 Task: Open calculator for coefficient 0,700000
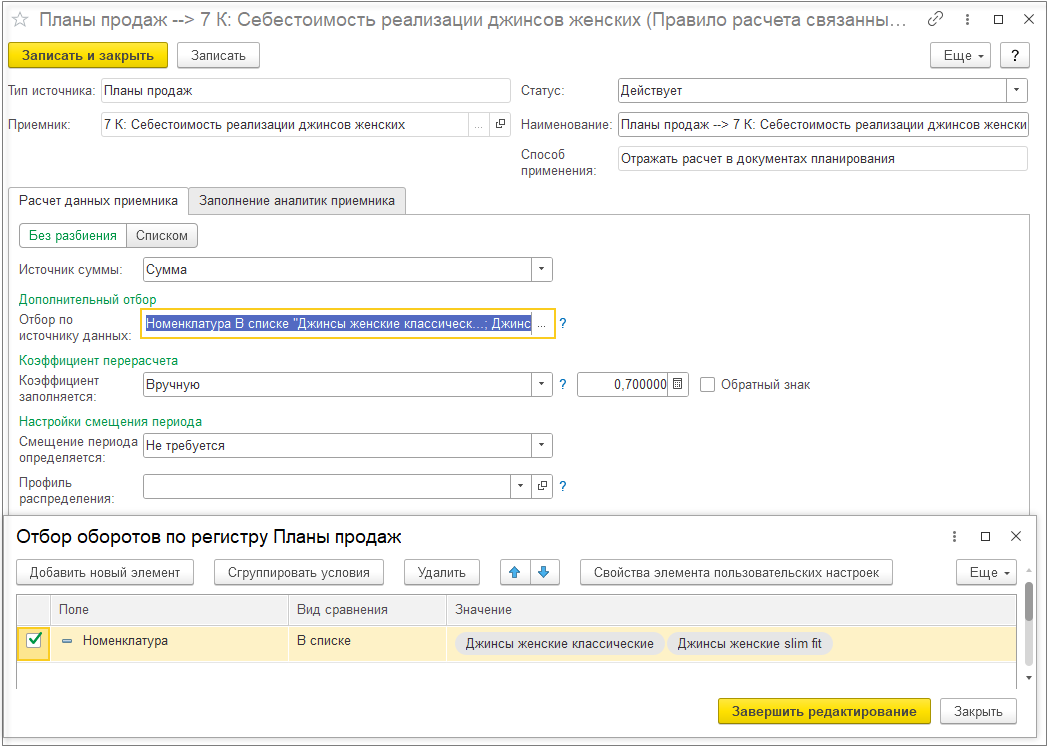[x=678, y=385]
